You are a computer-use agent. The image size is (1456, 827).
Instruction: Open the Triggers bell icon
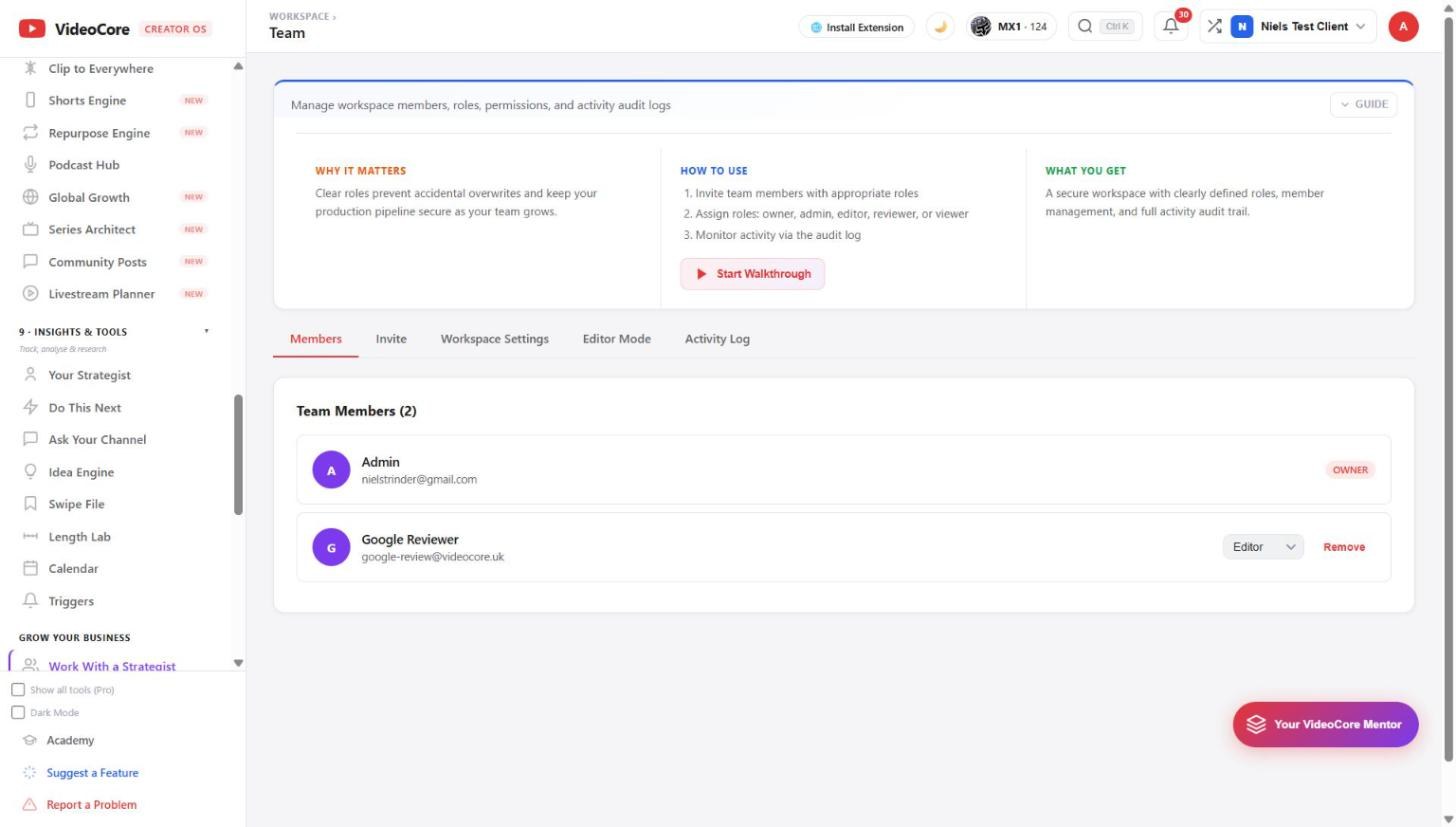(30, 601)
